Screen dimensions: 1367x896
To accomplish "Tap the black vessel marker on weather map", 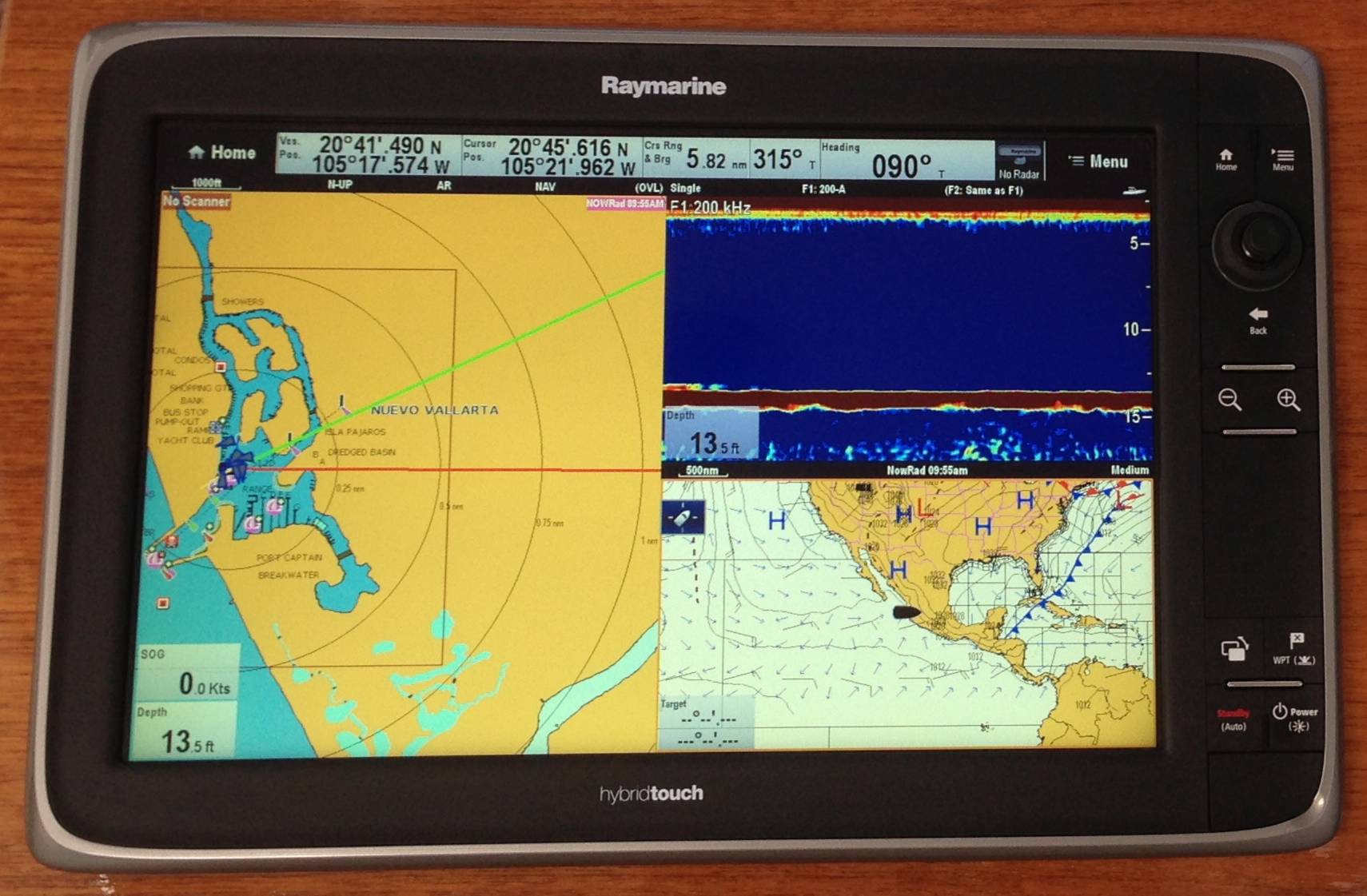I will (906, 612).
